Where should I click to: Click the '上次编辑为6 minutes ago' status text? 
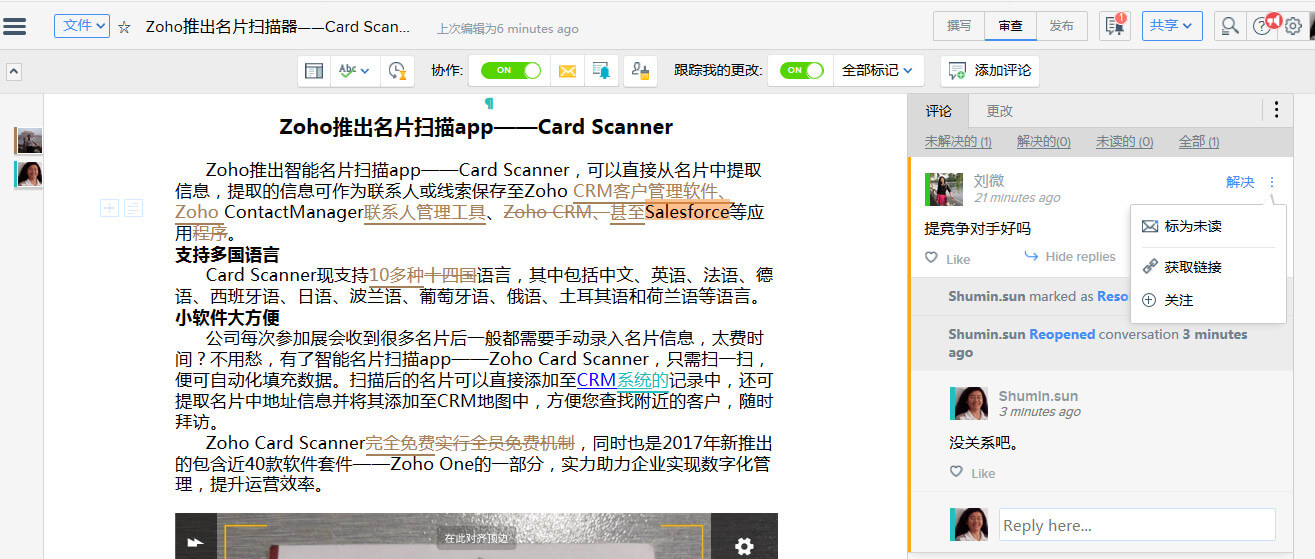click(x=508, y=29)
